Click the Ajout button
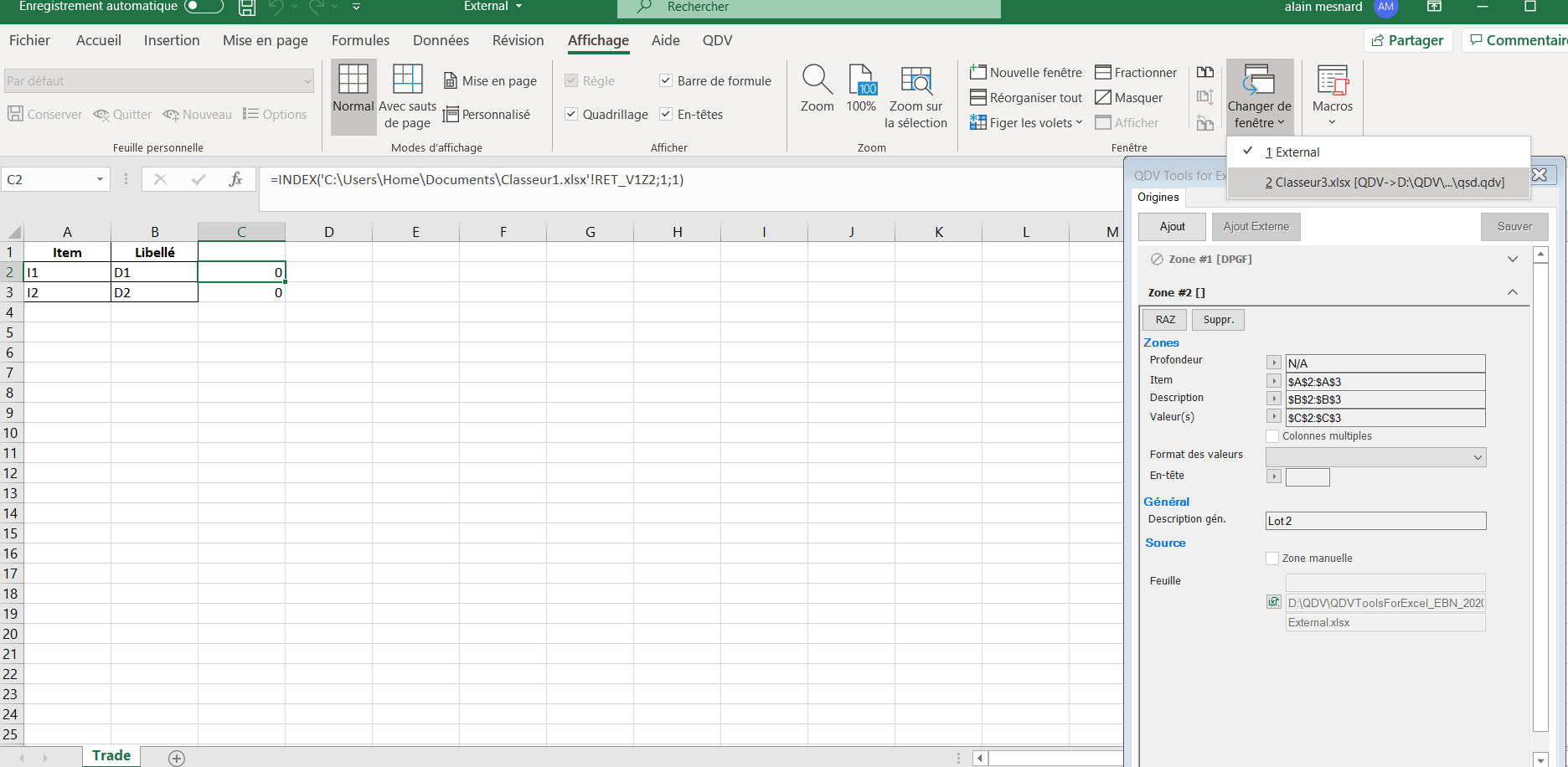1568x767 pixels. [x=1172, y=227]
